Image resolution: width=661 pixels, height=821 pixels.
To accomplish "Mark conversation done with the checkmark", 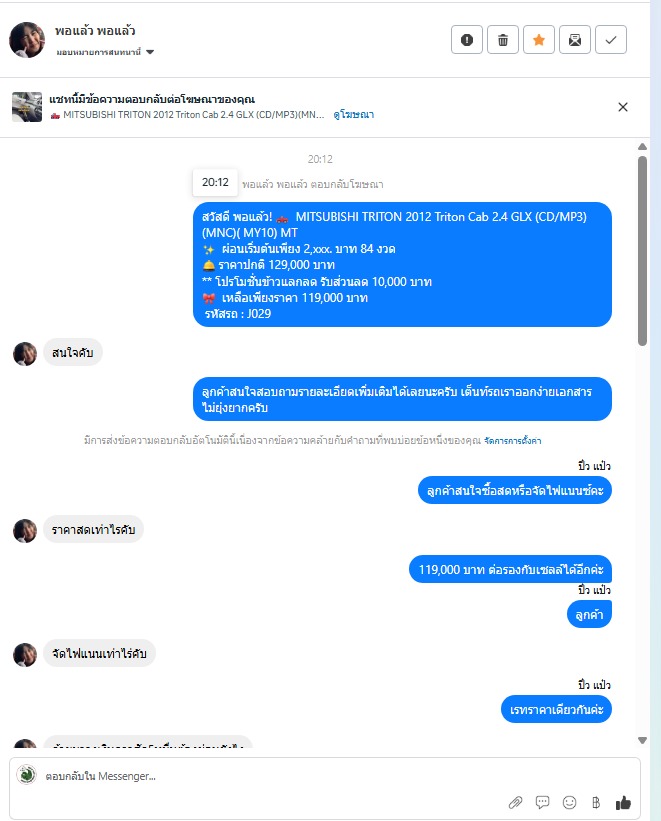I will (x=611, y=40).
